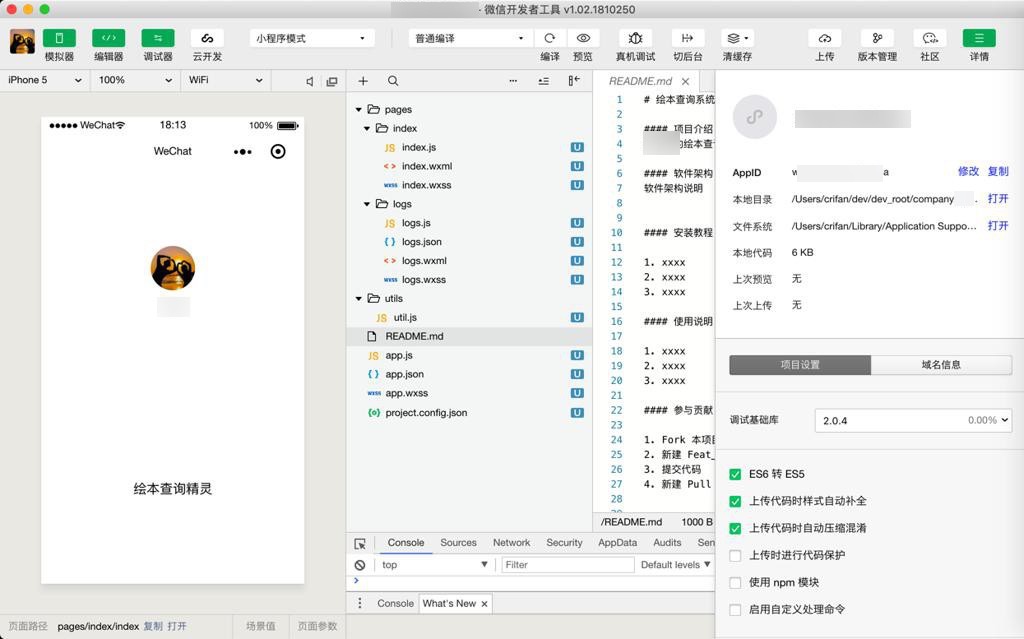
Task: Toggle 上传代码时样式自动补全 checkbox
Action: (x=735, y=501)
